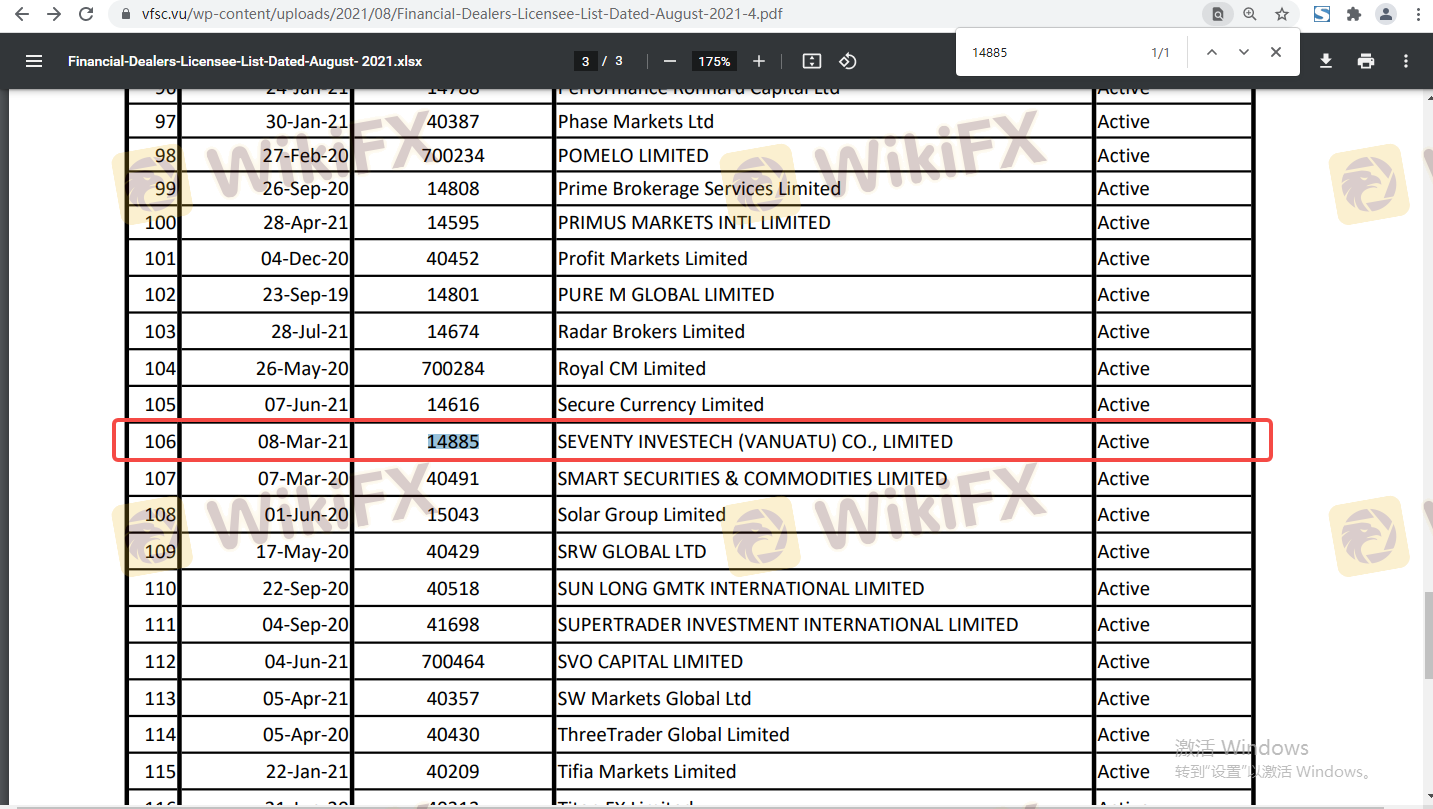Click the date 22-Sep-20

(306, 589)
